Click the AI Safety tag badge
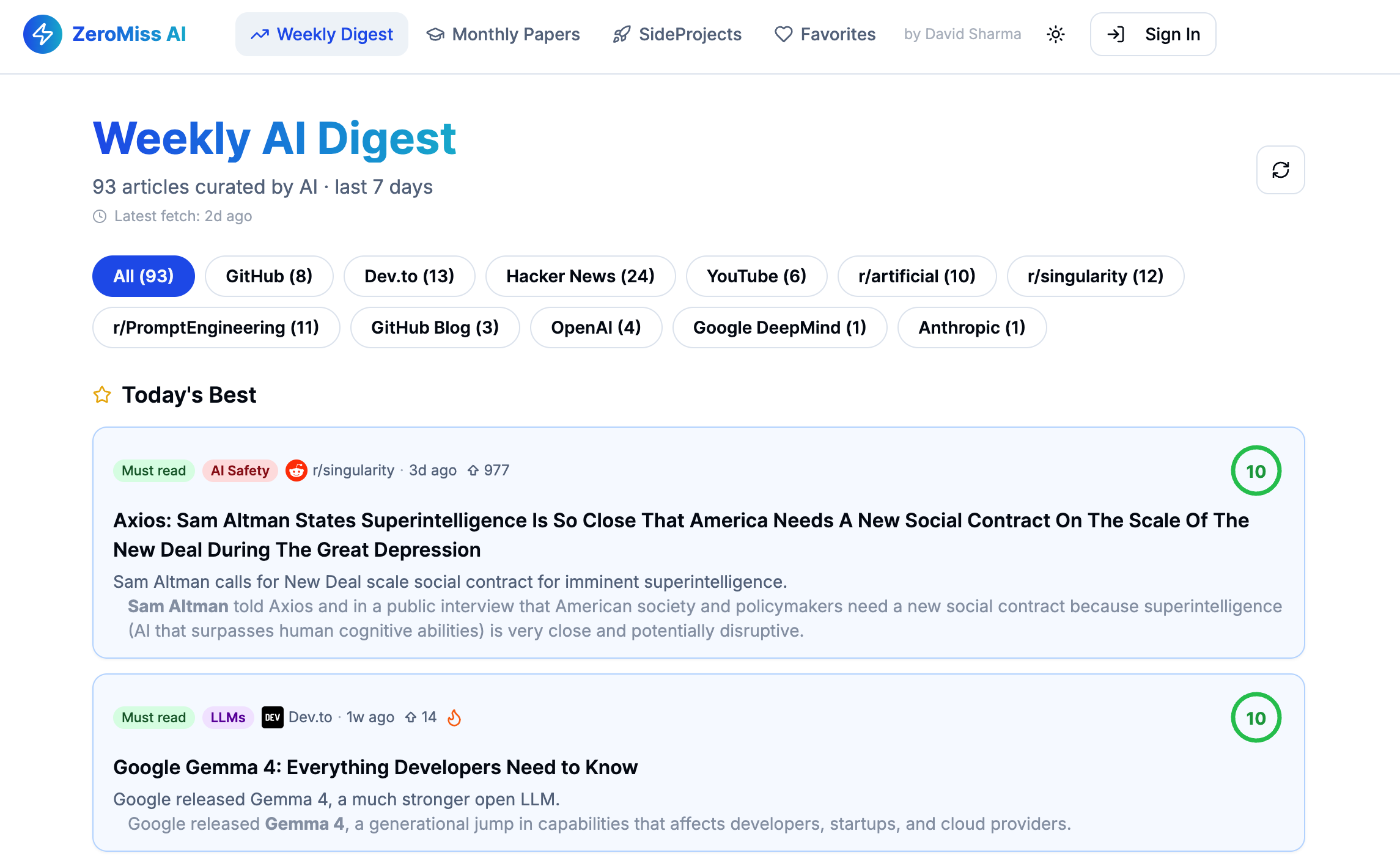Viewport: 1400px width, 864px height. click(240, 470)
